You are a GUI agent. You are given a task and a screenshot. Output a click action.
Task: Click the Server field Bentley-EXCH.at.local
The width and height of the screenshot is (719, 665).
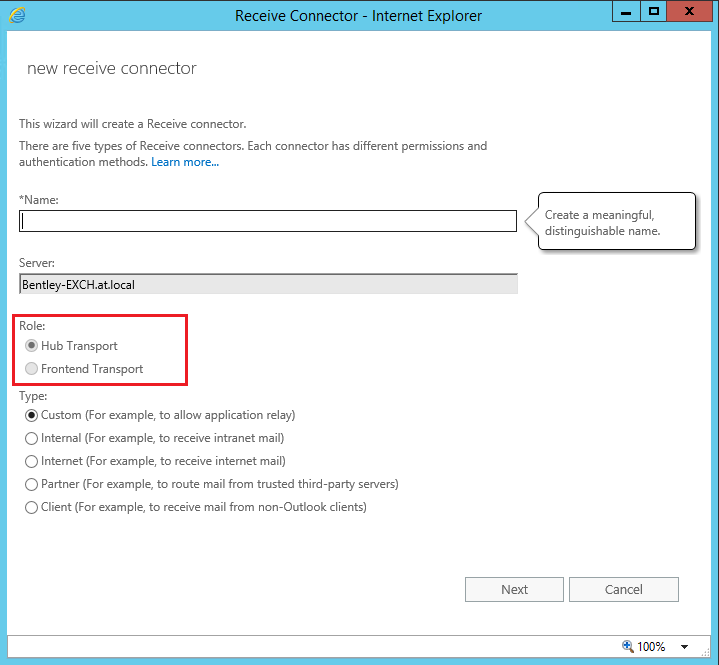pyautogui.click(x=268, y=284)
